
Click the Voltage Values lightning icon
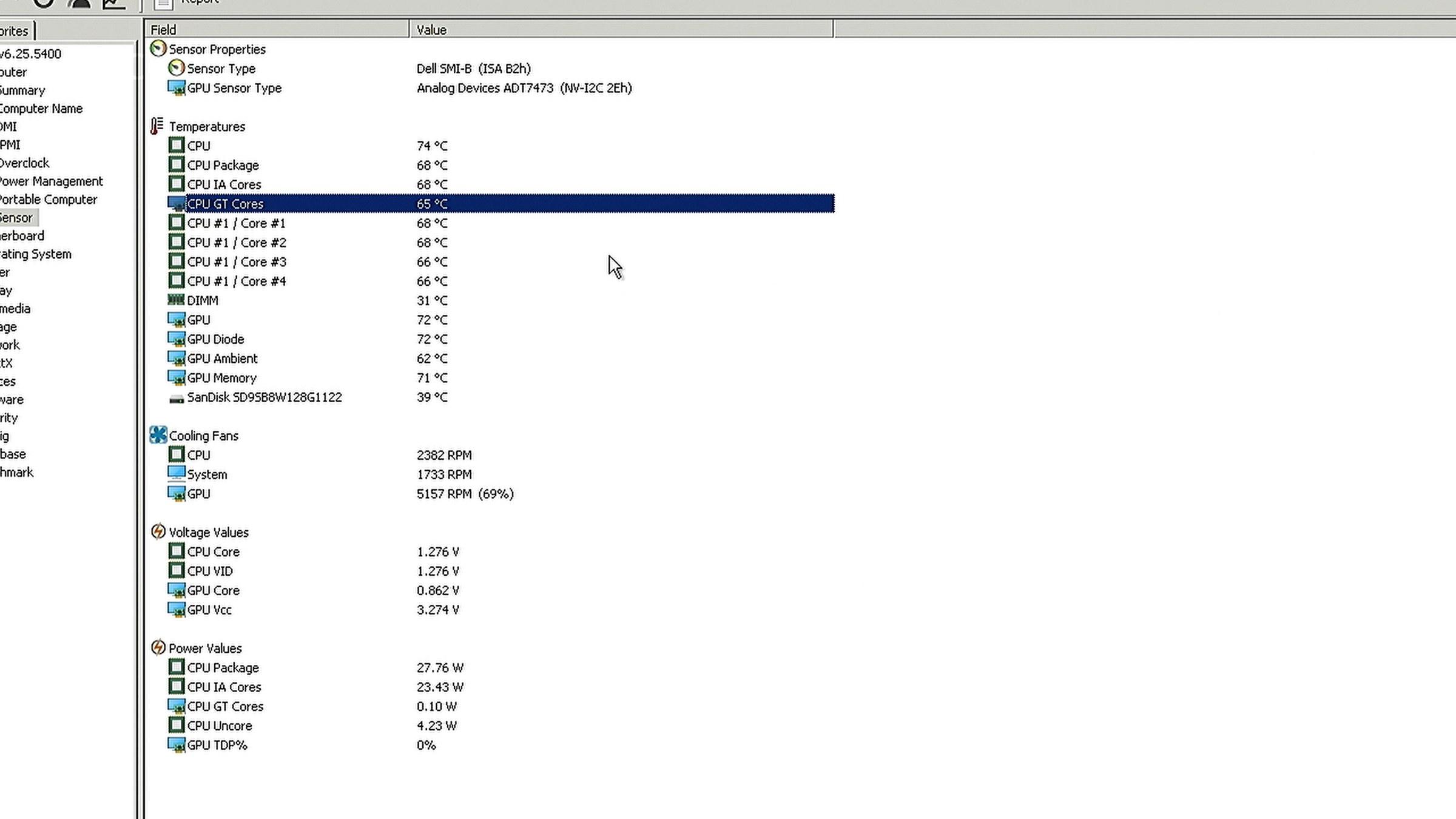coord(158,531)
